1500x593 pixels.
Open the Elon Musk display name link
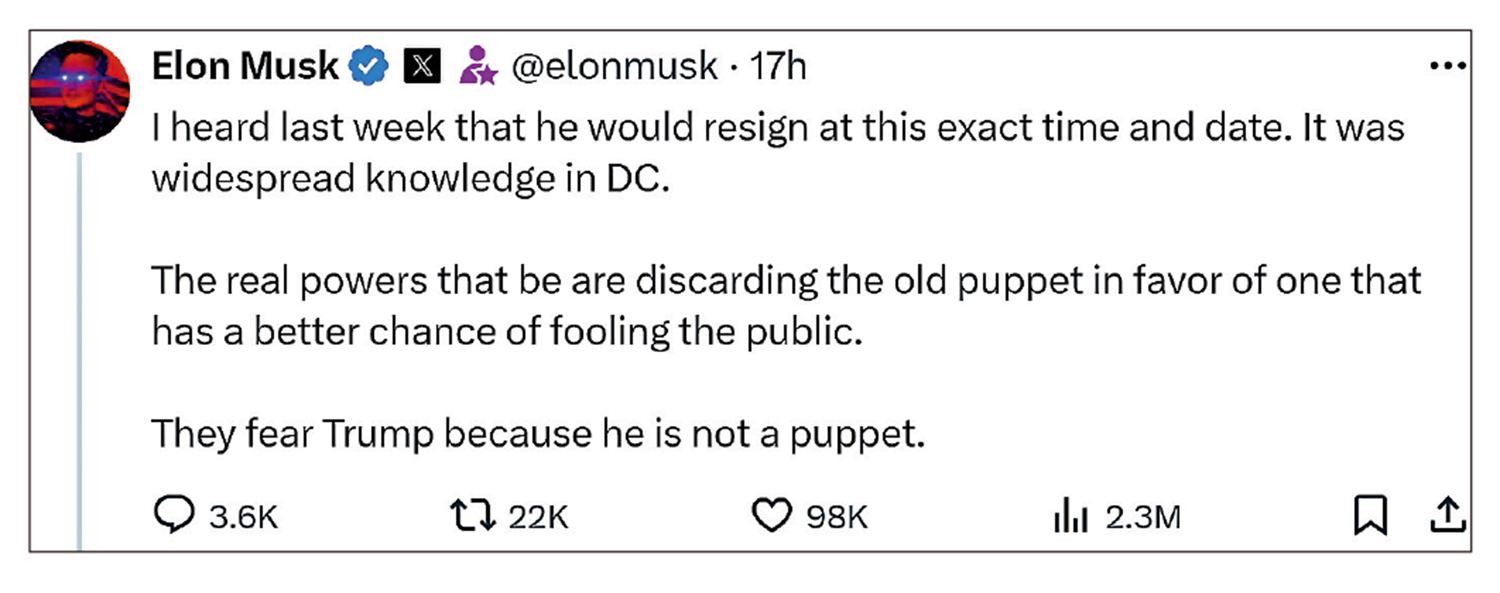[x=245, y=67]
